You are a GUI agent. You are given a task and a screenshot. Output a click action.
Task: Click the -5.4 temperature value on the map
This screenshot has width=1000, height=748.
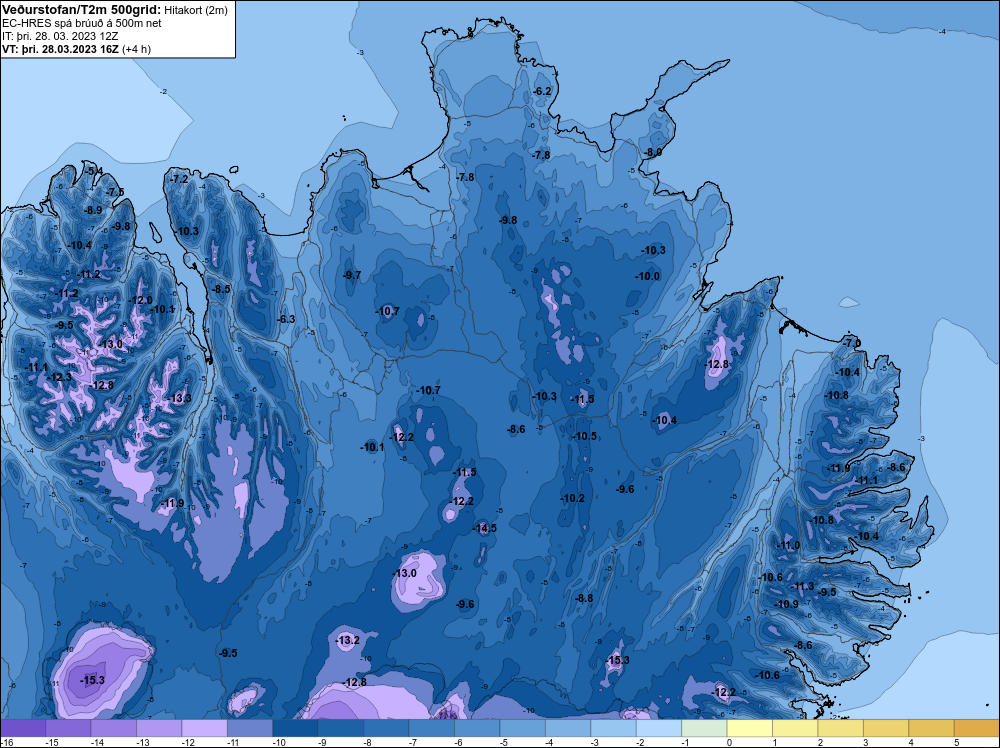pyautogui.click(x=94, y=170)
